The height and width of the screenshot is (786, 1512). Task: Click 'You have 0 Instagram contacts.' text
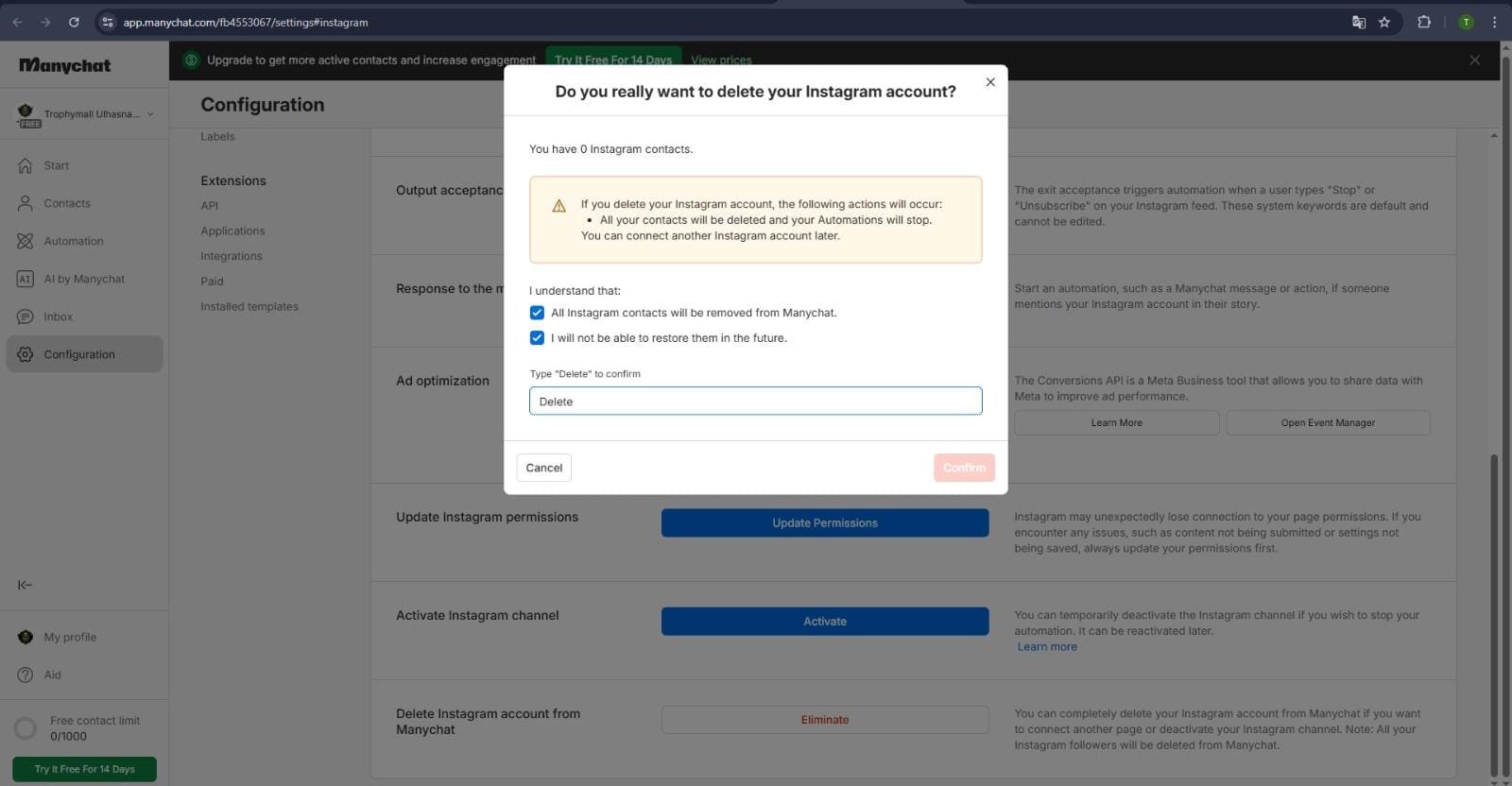point(610,149)
